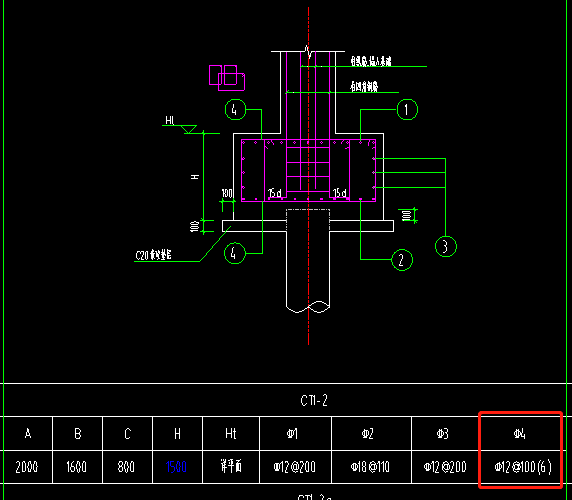Select the value 800 under C
Screen dimensions: 572x500
tap(126, 467)
